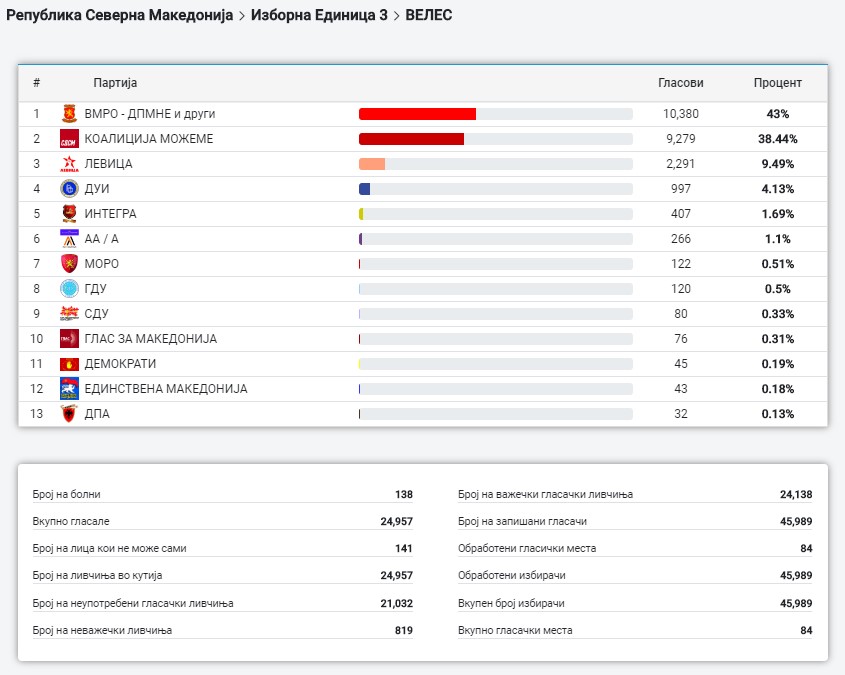This screenshot has width=845, height=675.
Task: Click the ДПА party emblem
Action: click(x=69, y=414)
